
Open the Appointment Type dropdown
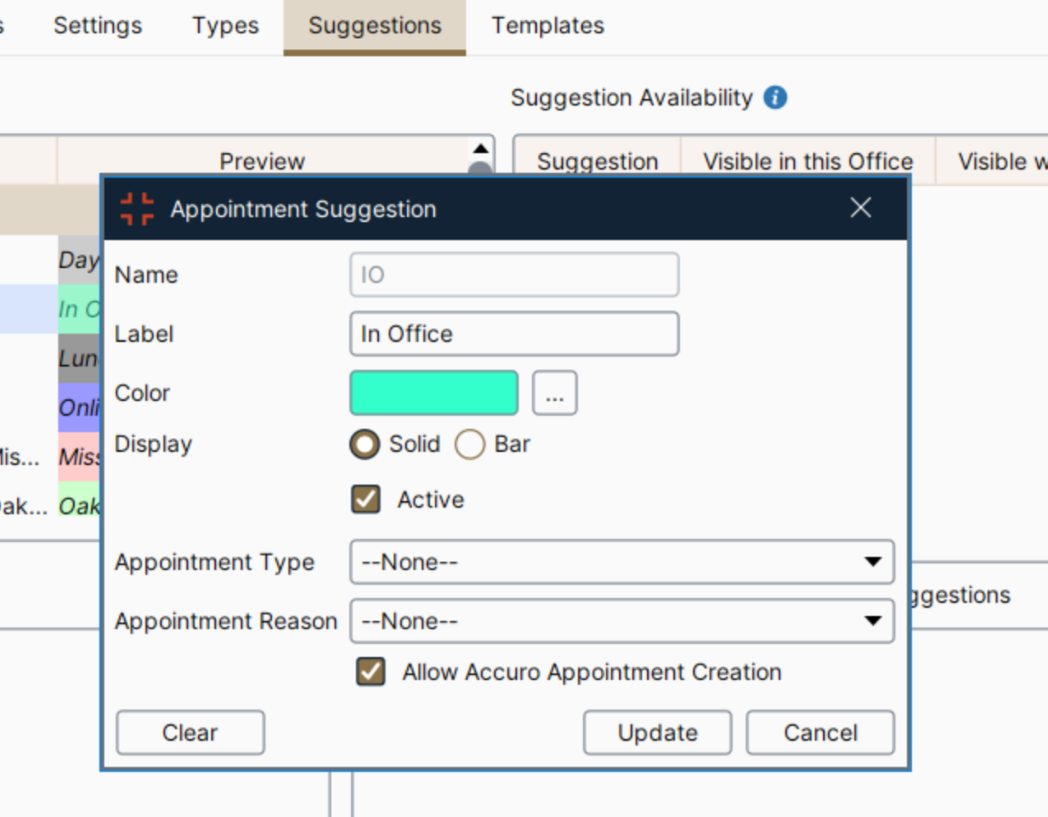[621, 562]
